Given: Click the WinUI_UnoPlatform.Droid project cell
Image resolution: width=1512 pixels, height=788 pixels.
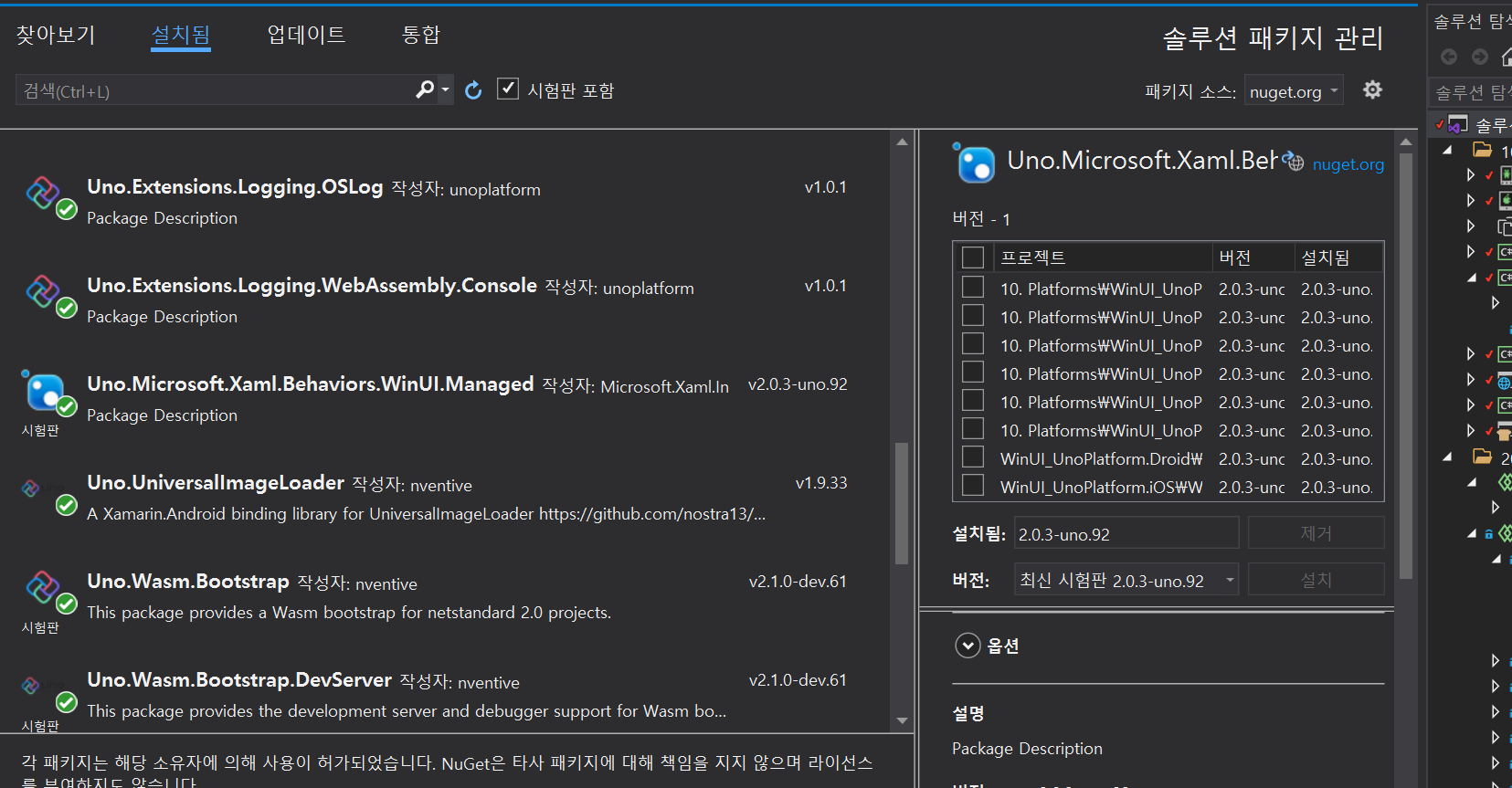Looking at the screenshot, I should (1101, 459).
